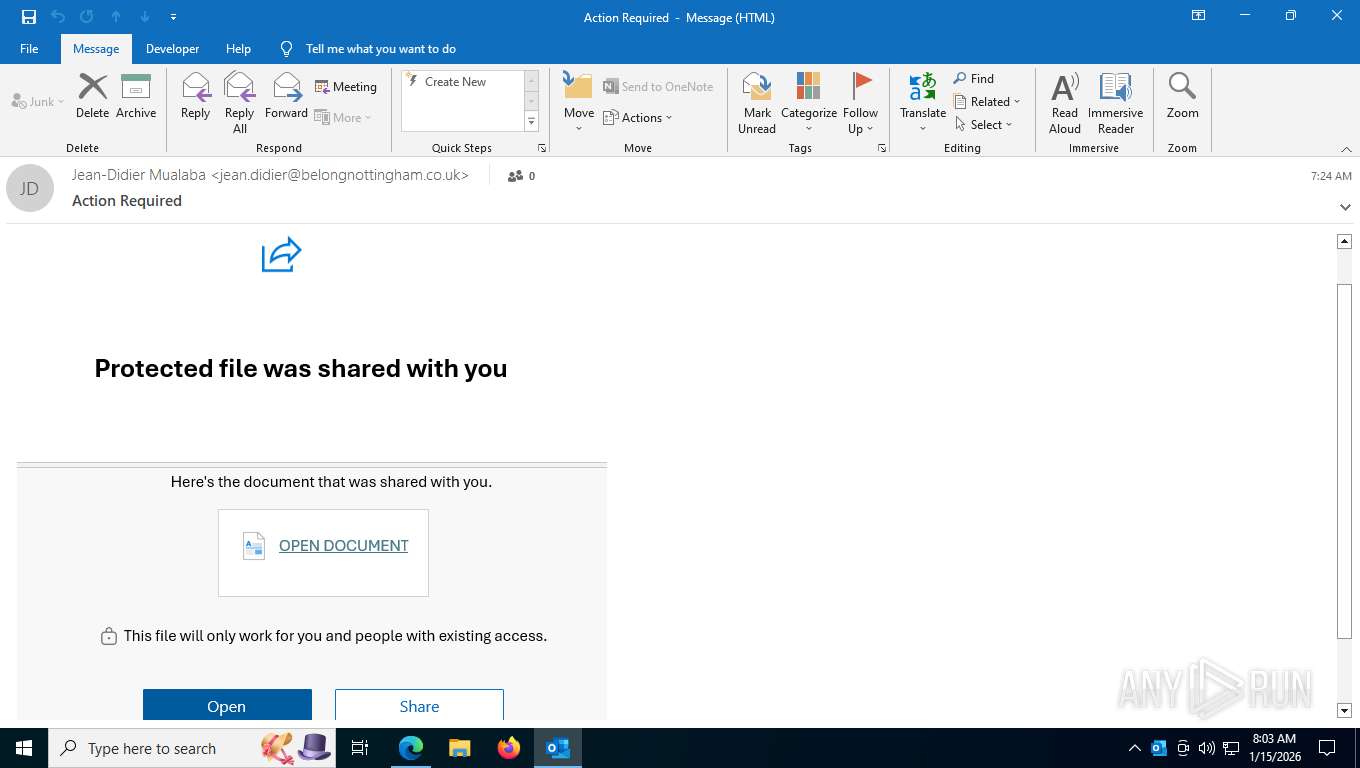
Task: Click Find in Editing group
Action: pyautogui.click(x=974, y=78)
